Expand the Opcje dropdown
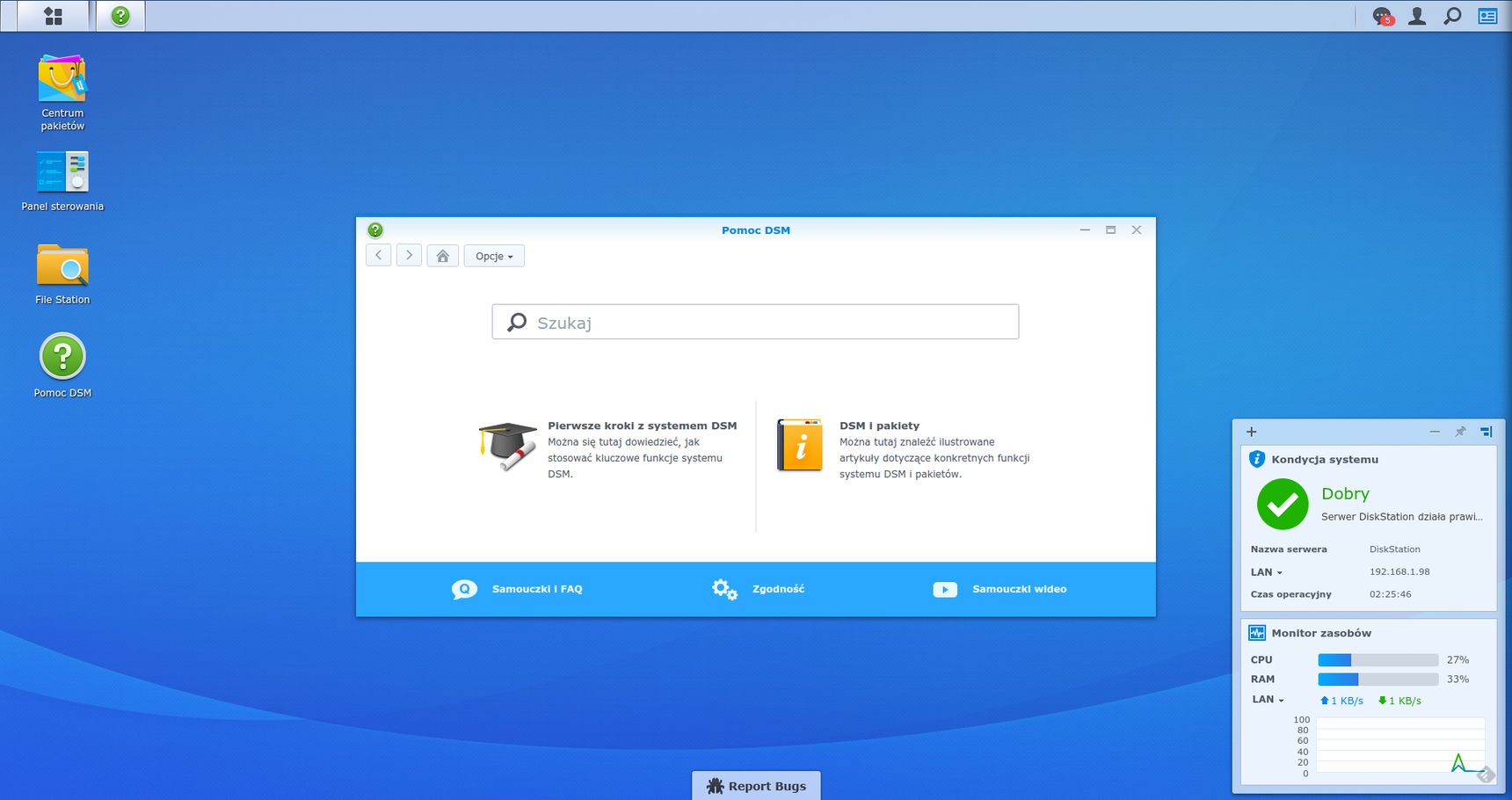This screenshot has height=800, width=1512. pyautogui.click(x=494, y=256)
